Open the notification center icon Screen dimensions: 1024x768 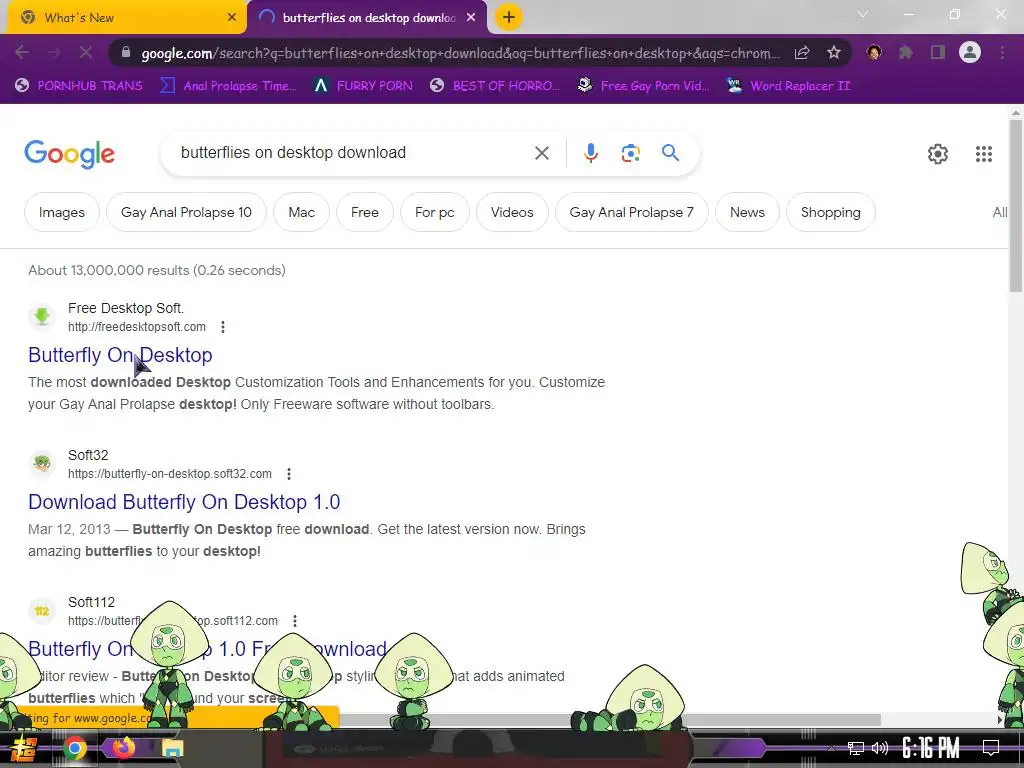pos(991,748)
